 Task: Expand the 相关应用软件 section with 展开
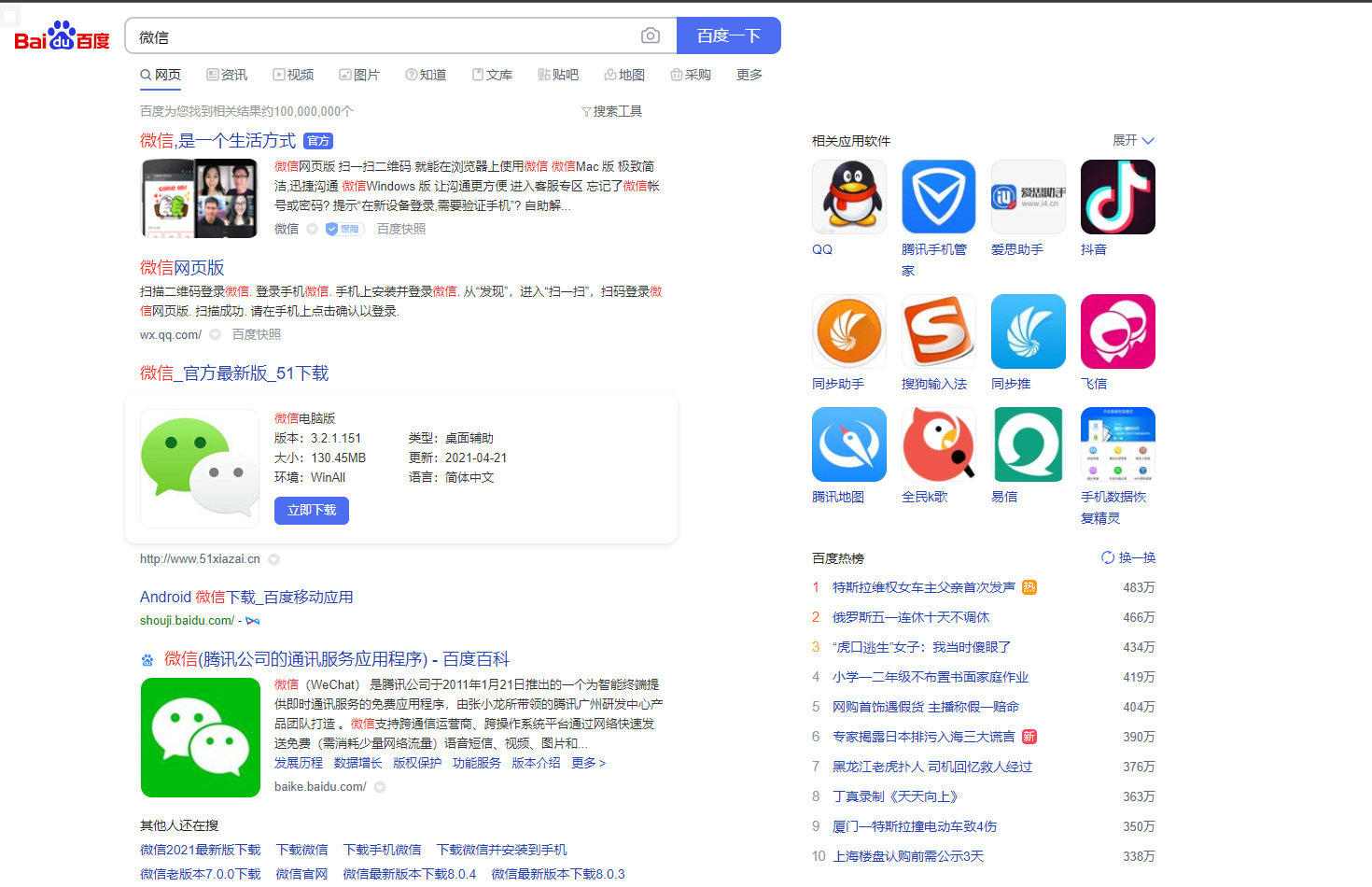(x=1133, y=140)
